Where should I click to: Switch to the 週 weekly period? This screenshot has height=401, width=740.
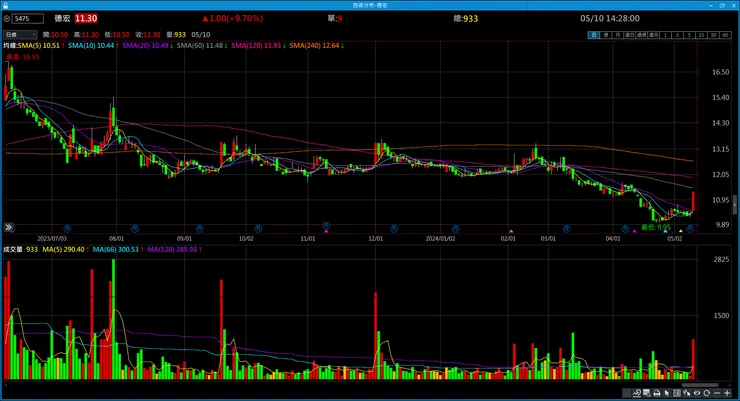(x=606, y=35)
